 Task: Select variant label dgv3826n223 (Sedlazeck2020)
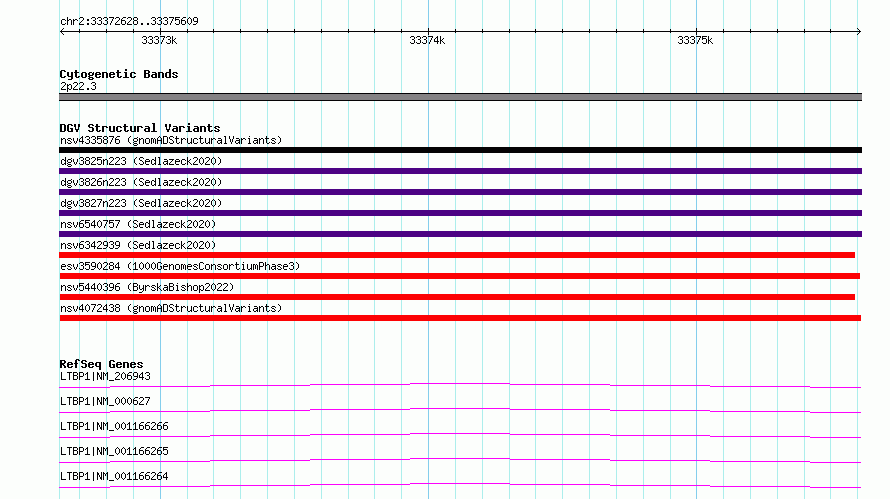pos(141,182)
